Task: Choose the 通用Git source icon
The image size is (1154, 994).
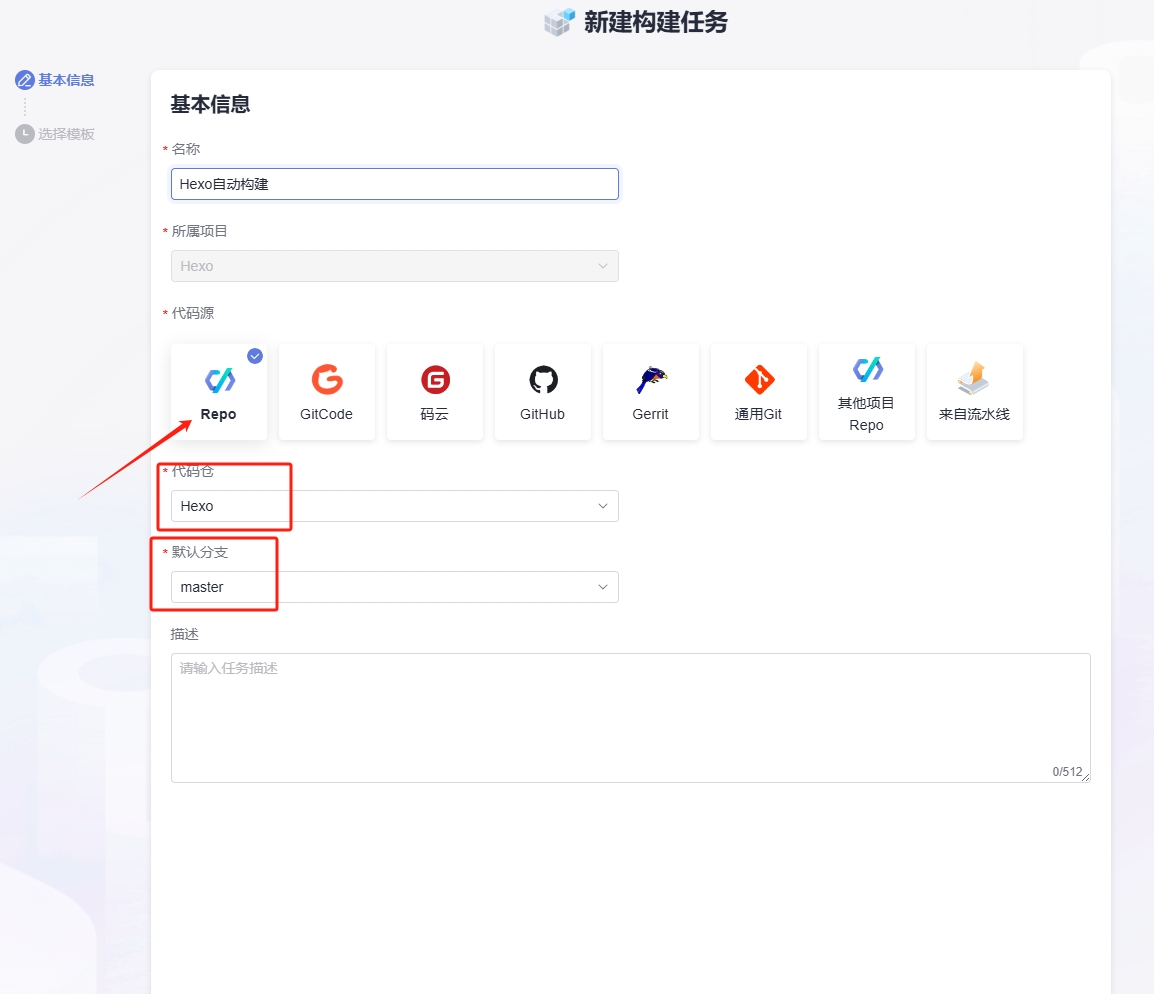Action: [x=758, y=381]
